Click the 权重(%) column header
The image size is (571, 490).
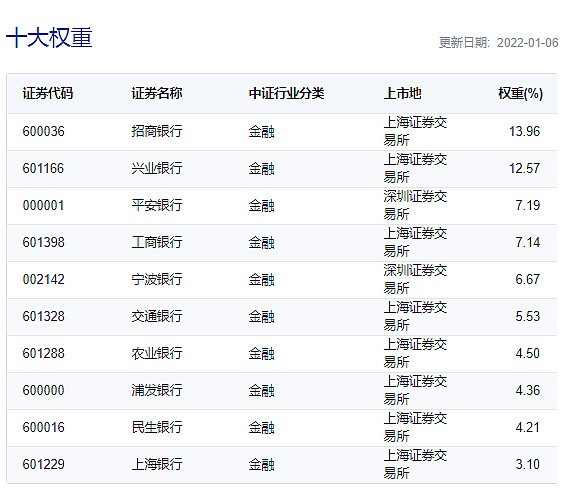[520, 93]
